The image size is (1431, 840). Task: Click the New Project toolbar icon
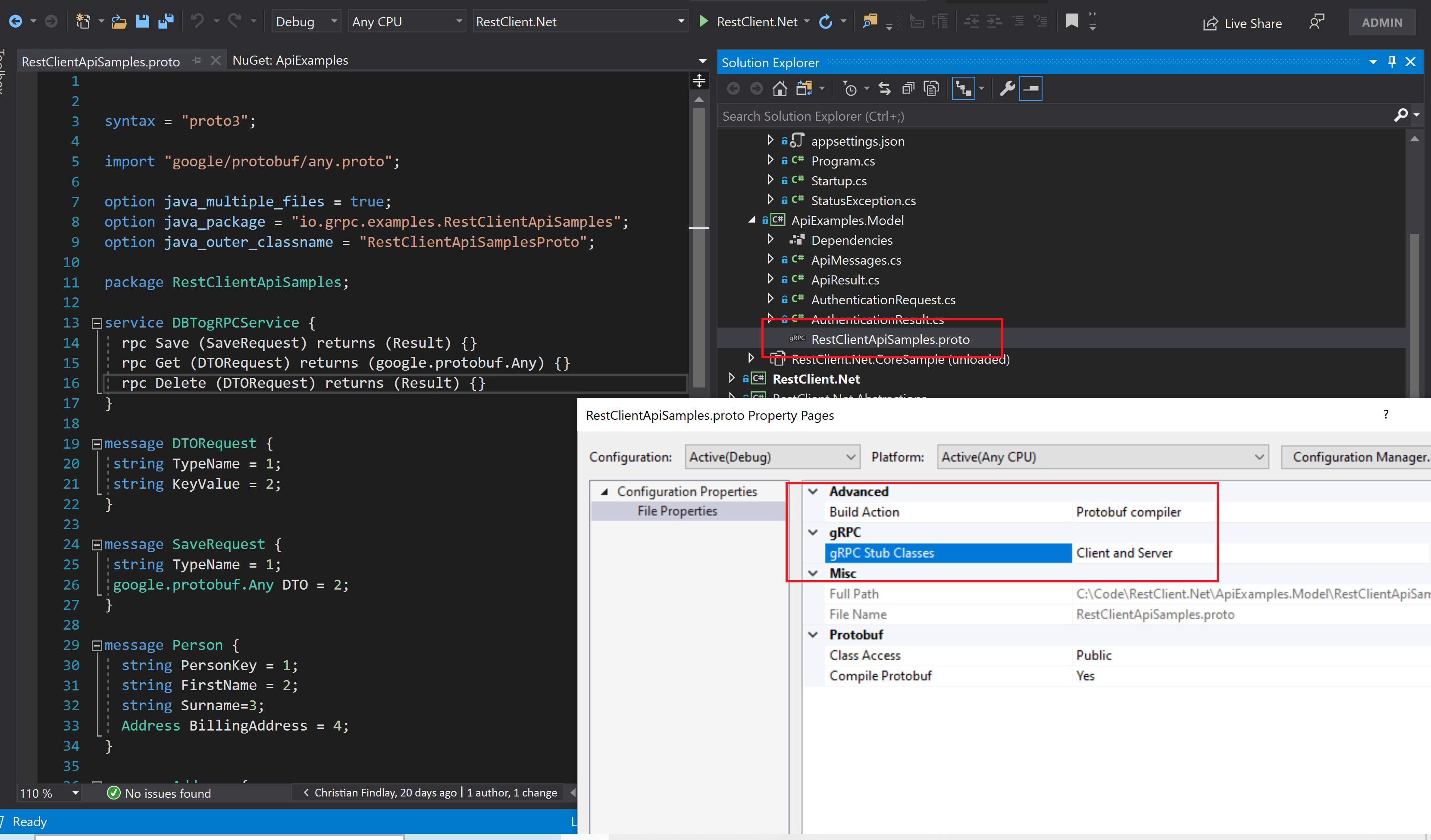(x=83, y=22)
